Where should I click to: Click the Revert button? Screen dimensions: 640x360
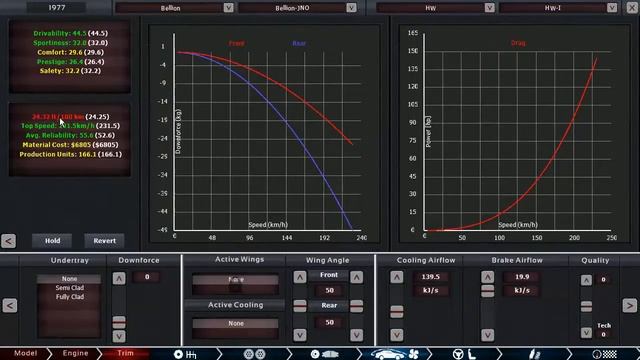click(x=104, y=241)
